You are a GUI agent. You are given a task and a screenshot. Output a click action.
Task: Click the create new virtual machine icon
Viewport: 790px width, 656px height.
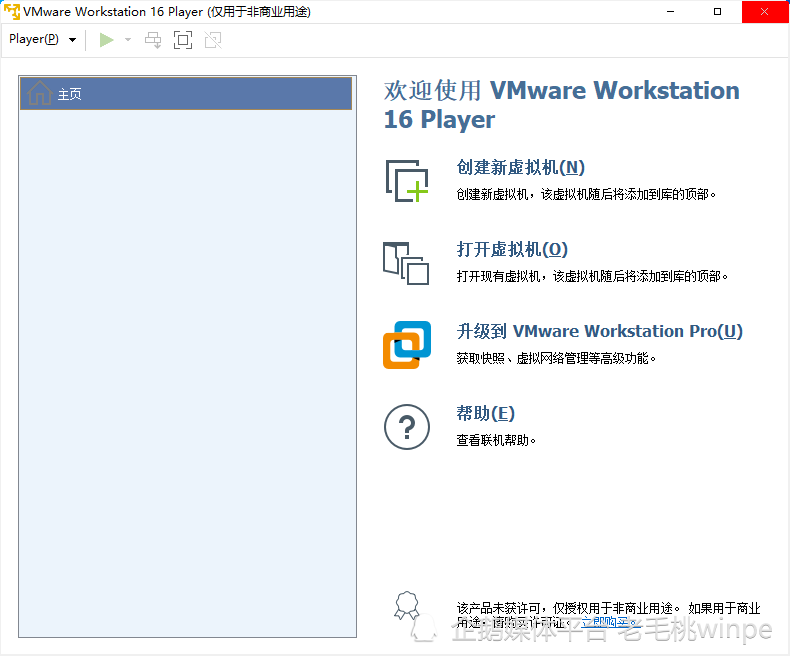(407, 181)
